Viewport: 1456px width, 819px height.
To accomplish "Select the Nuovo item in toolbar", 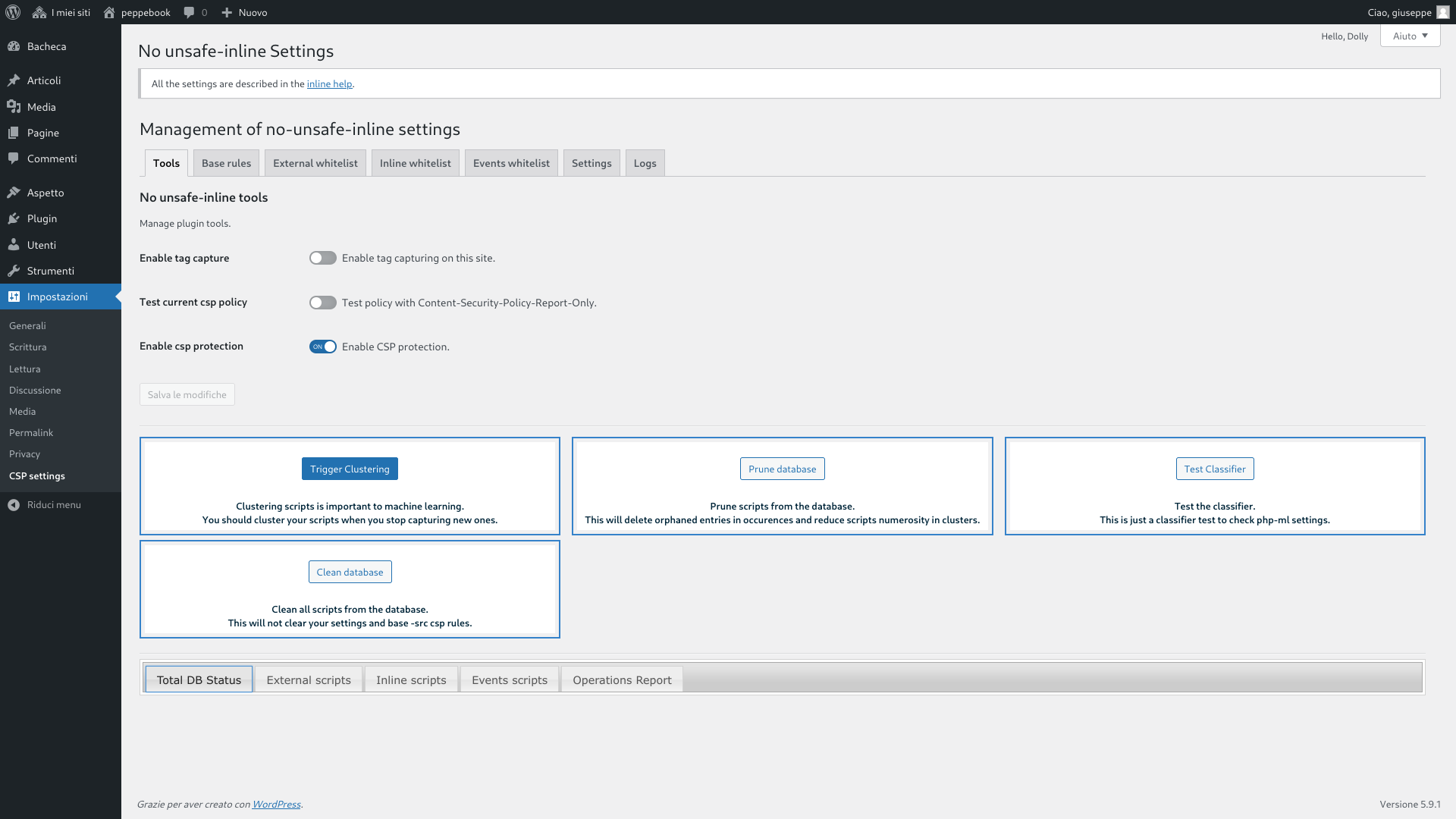I will [x=243, y=12].
